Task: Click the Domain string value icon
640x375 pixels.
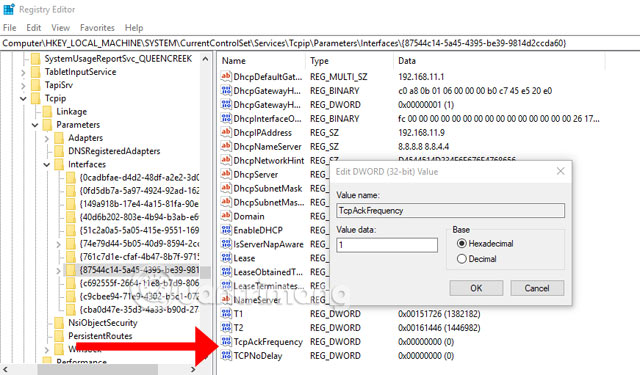Action: point(226,216)
